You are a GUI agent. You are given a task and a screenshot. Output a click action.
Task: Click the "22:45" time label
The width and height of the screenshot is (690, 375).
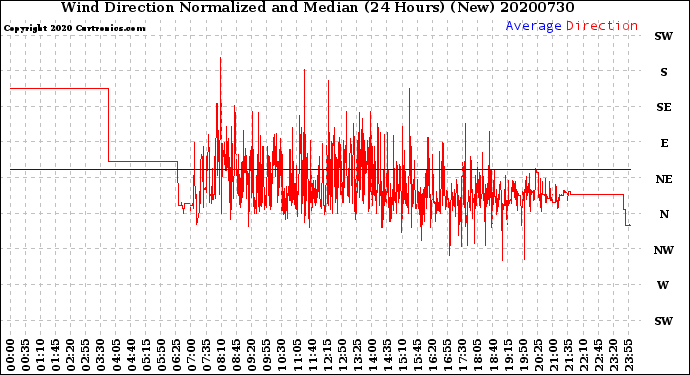point(598,355)
